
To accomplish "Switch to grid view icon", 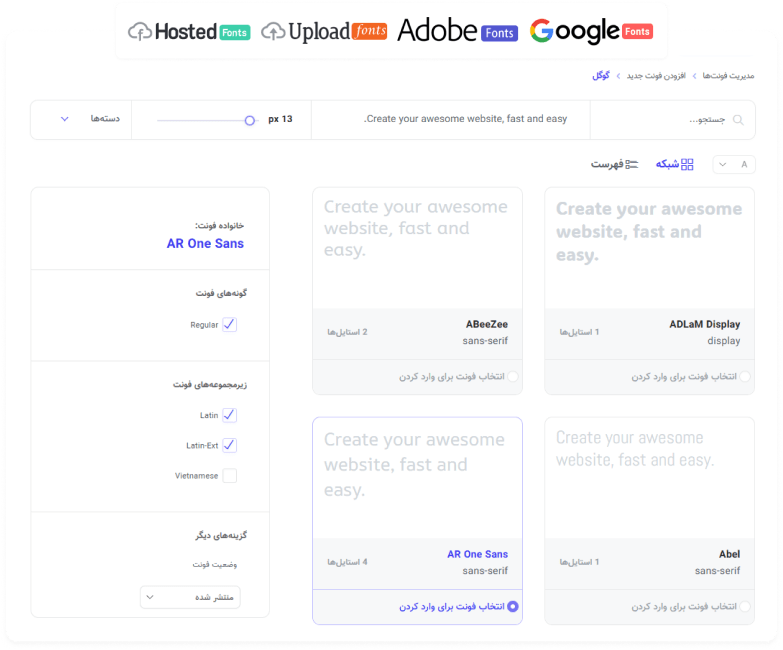I will [x=687, y=164].
